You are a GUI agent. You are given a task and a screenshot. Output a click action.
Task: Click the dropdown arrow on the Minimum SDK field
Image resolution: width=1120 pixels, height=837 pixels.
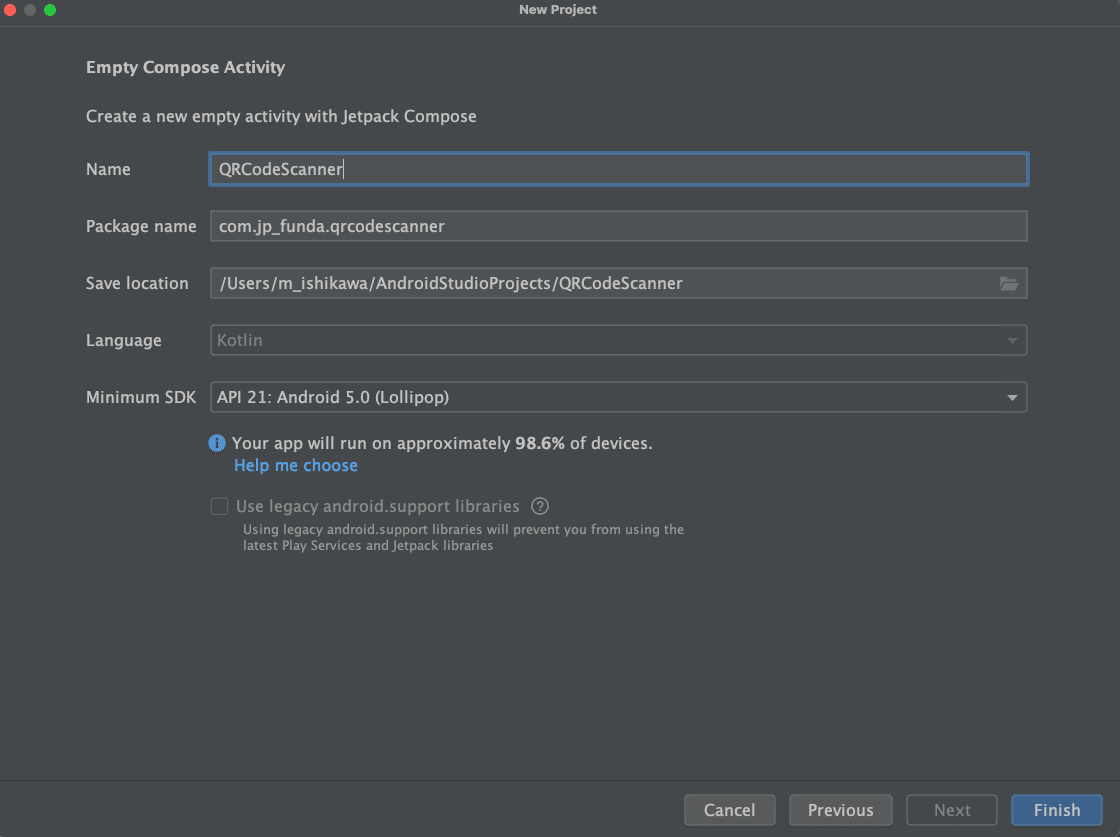tap(1012, 397)
